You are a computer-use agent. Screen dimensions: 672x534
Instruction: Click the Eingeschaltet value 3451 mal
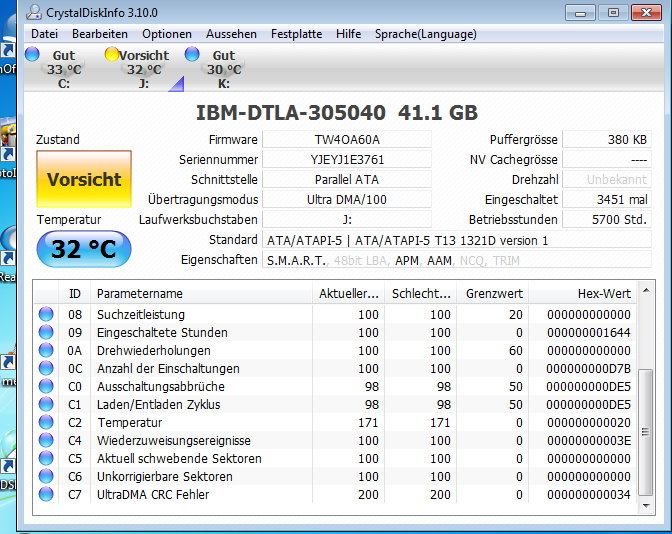click(607, 200)
